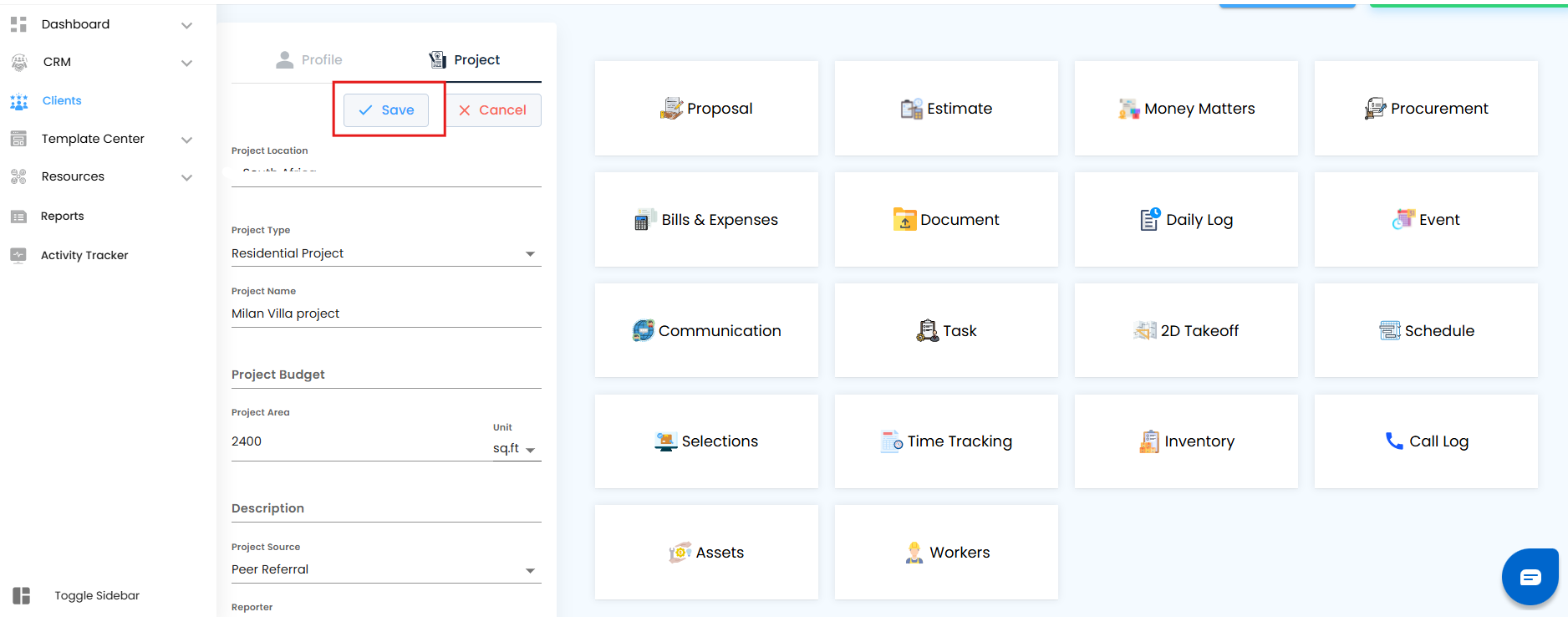Switch to the Profile tab
The width and height of the screenshot is (1568, 617).
tap(309, 60)
